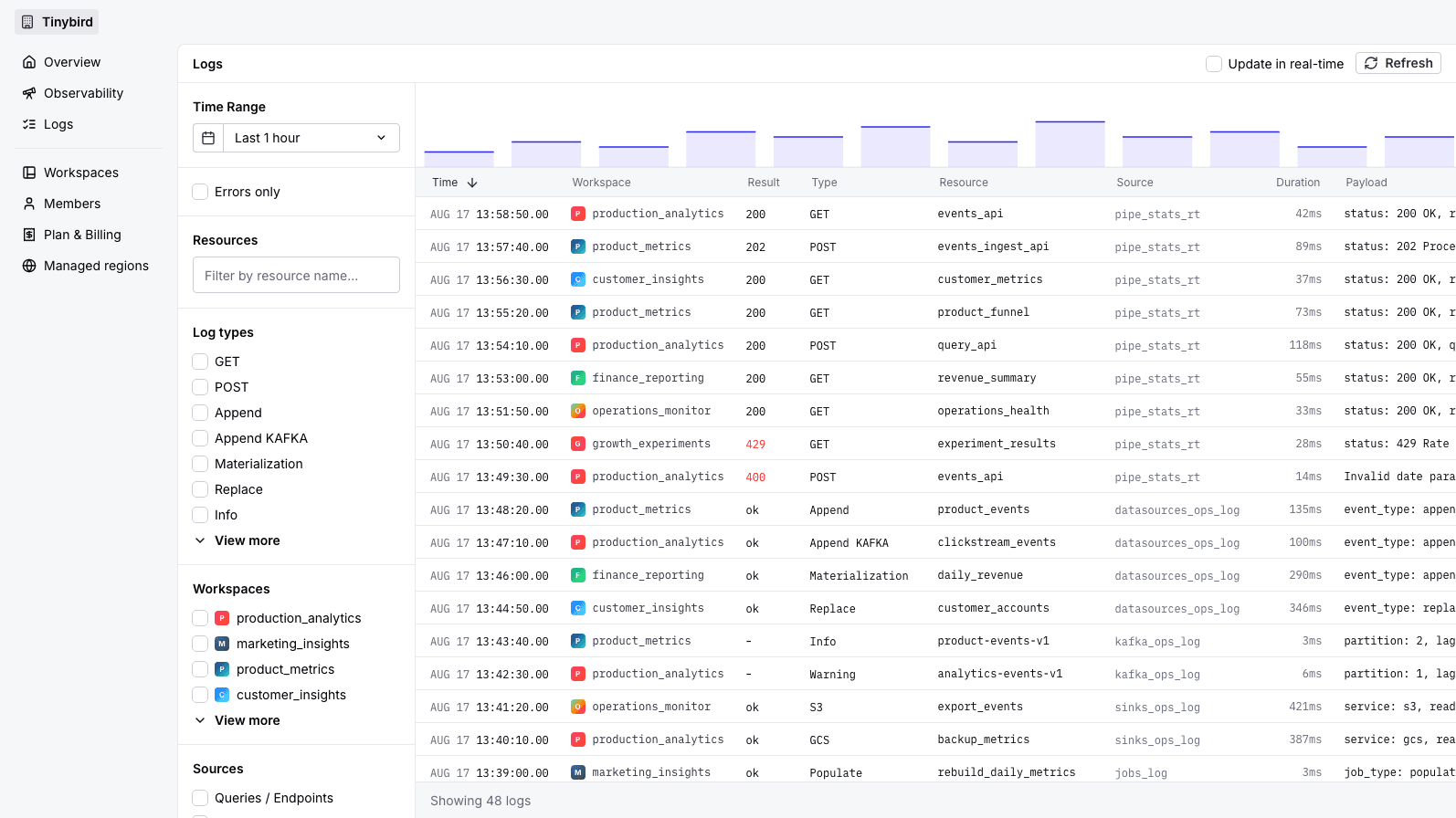Click the 13:44:50 Replace log row time

pyautogui.click(x=490, y=609)
